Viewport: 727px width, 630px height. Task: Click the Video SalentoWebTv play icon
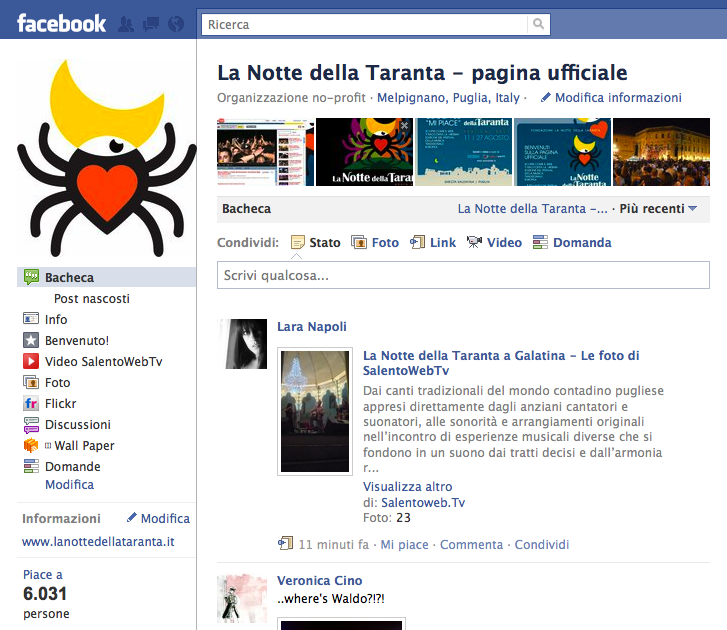tap(31, 361)
